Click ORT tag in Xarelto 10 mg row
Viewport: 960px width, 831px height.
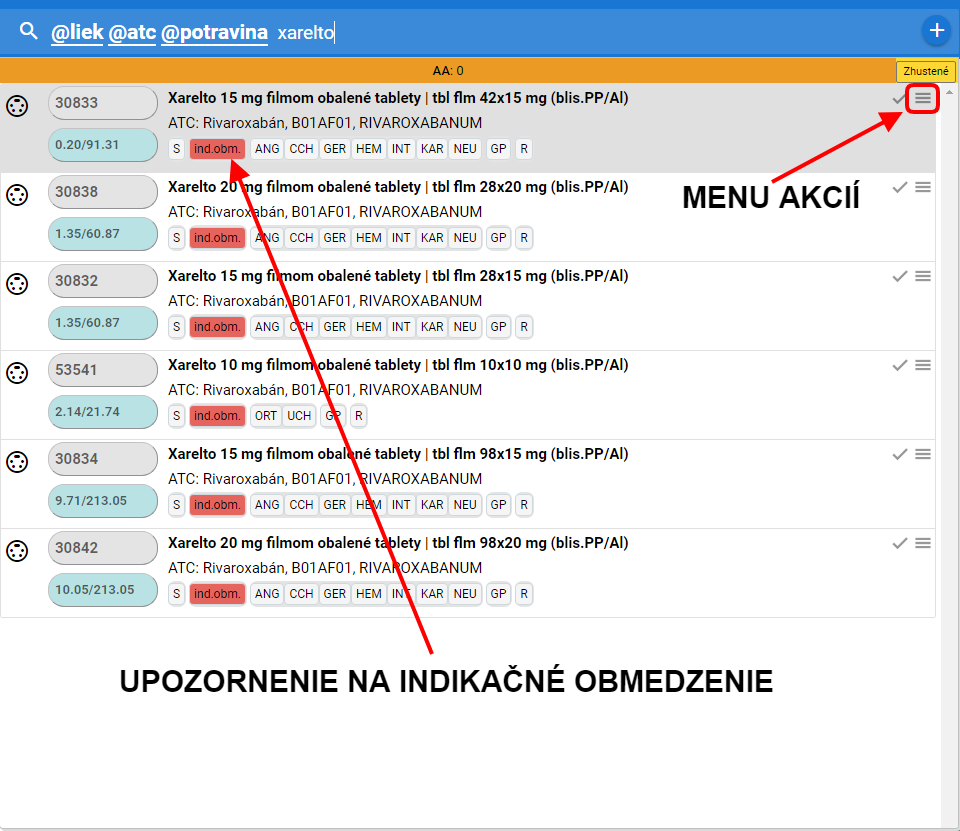click(266, 416)
